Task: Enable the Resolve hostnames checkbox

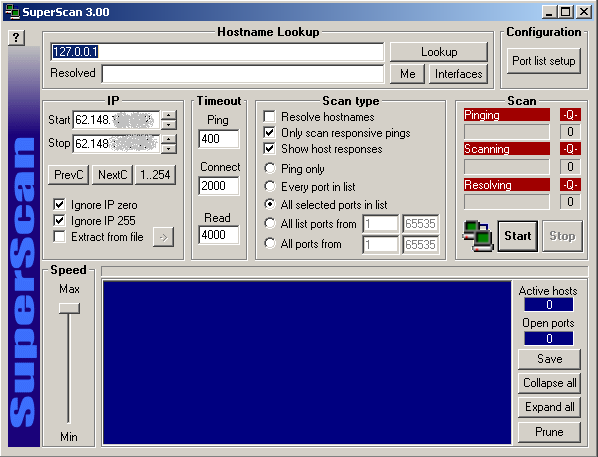Action: point(269,116)
